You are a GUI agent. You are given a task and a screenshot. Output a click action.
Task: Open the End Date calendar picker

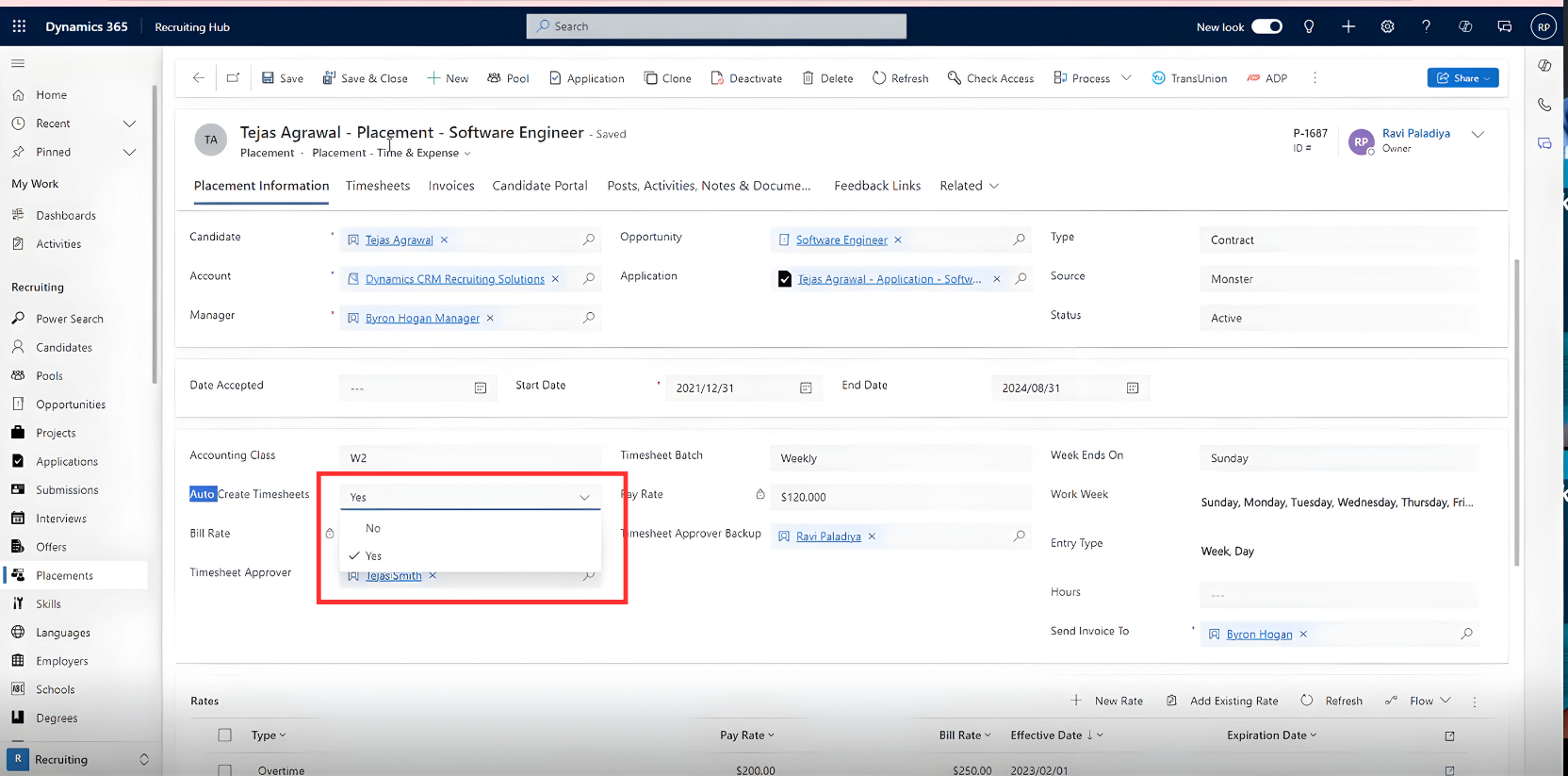point(1133,388)
